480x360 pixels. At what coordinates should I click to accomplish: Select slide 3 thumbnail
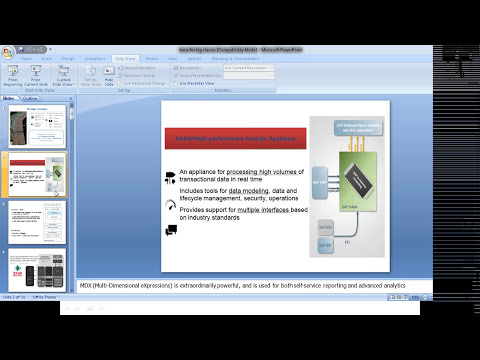[x=37, y=222]
